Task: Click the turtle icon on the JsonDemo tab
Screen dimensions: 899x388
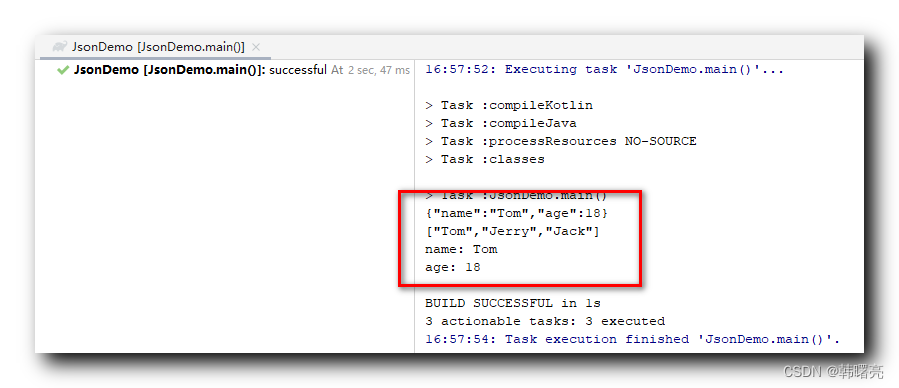Action: 60,47
